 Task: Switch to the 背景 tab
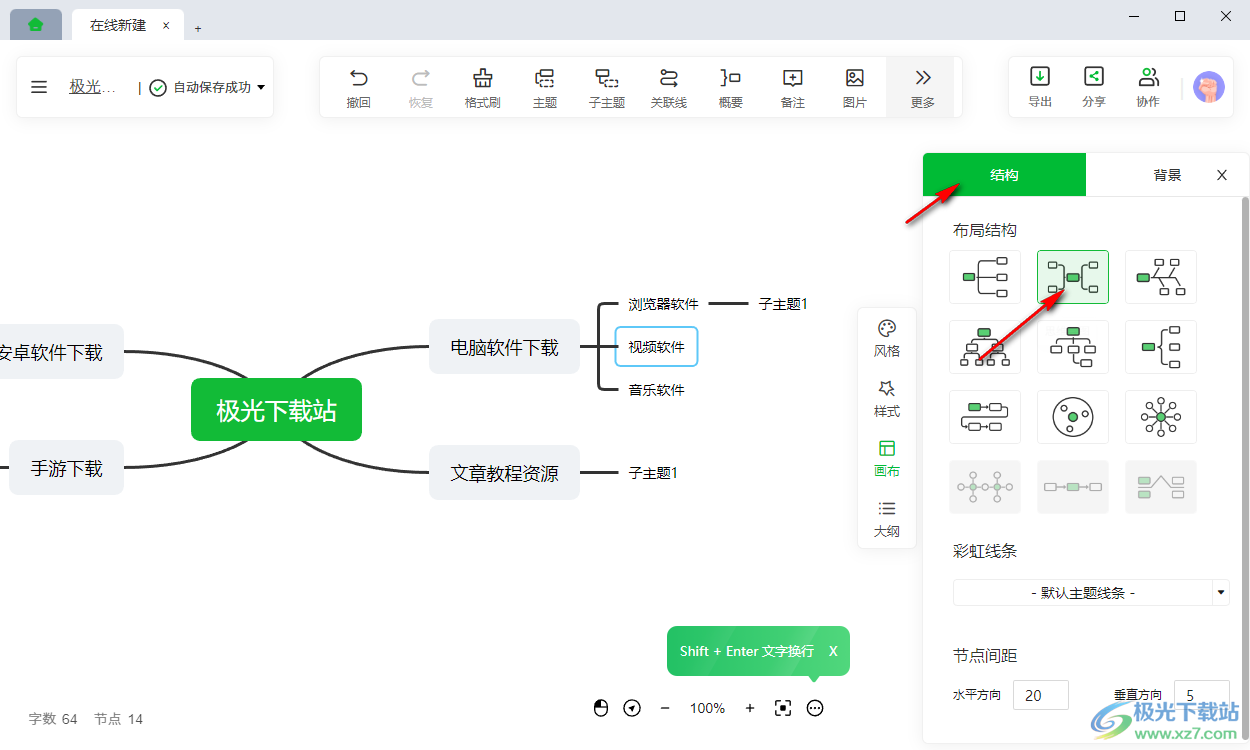click(1167, 175)
